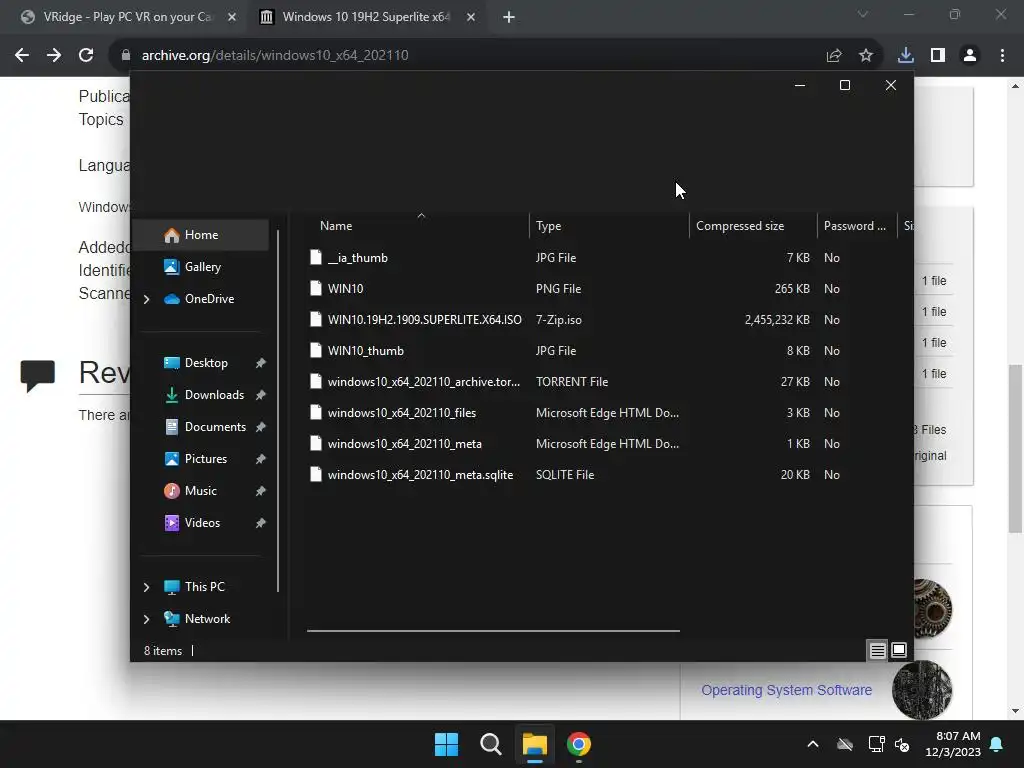
Task: Switch to VRidge tab
Action: click(127, 17)
